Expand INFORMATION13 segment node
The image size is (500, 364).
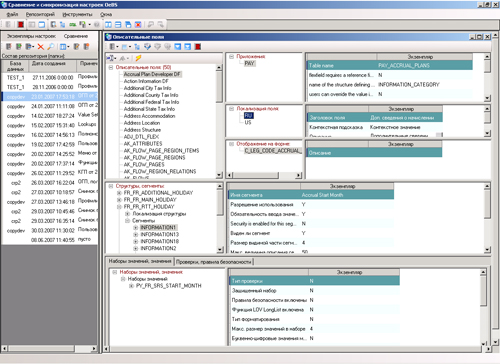136,235
